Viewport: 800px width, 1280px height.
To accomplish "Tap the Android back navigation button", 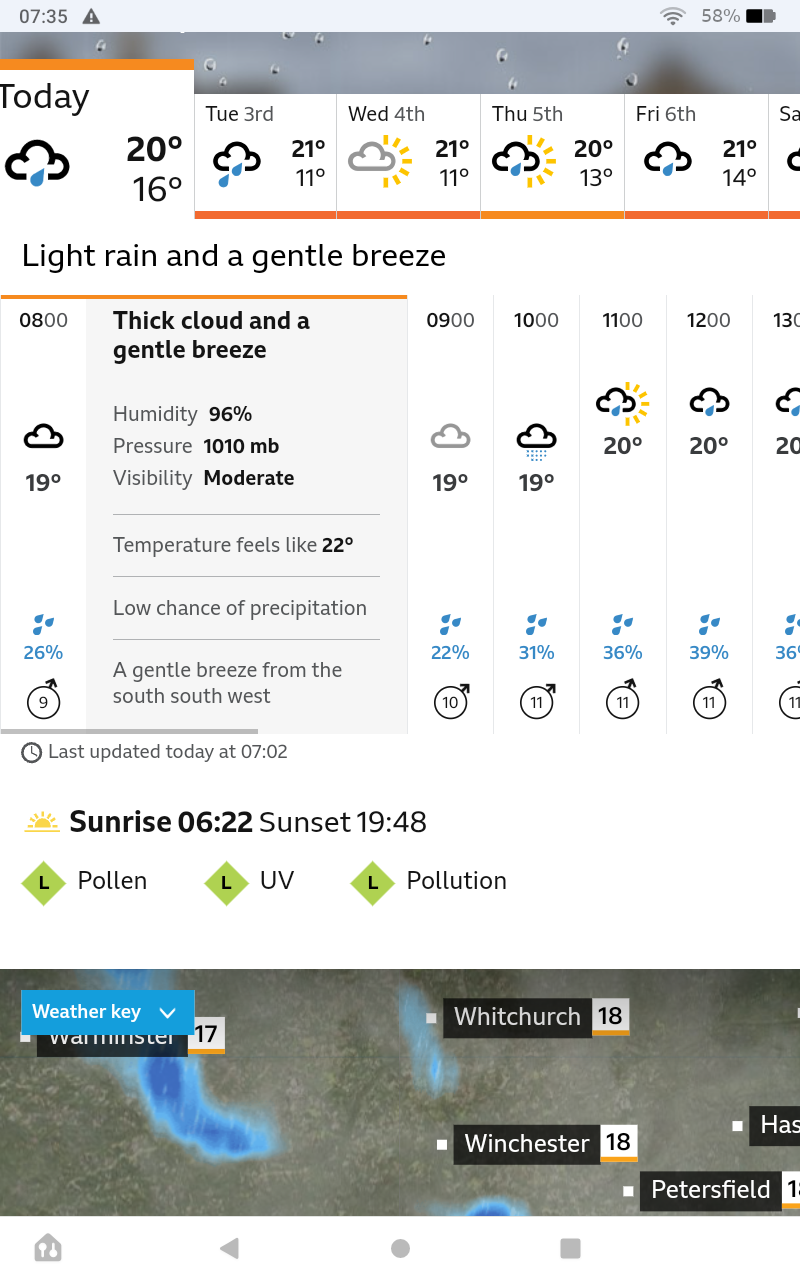I will [x=229, y=1248].
